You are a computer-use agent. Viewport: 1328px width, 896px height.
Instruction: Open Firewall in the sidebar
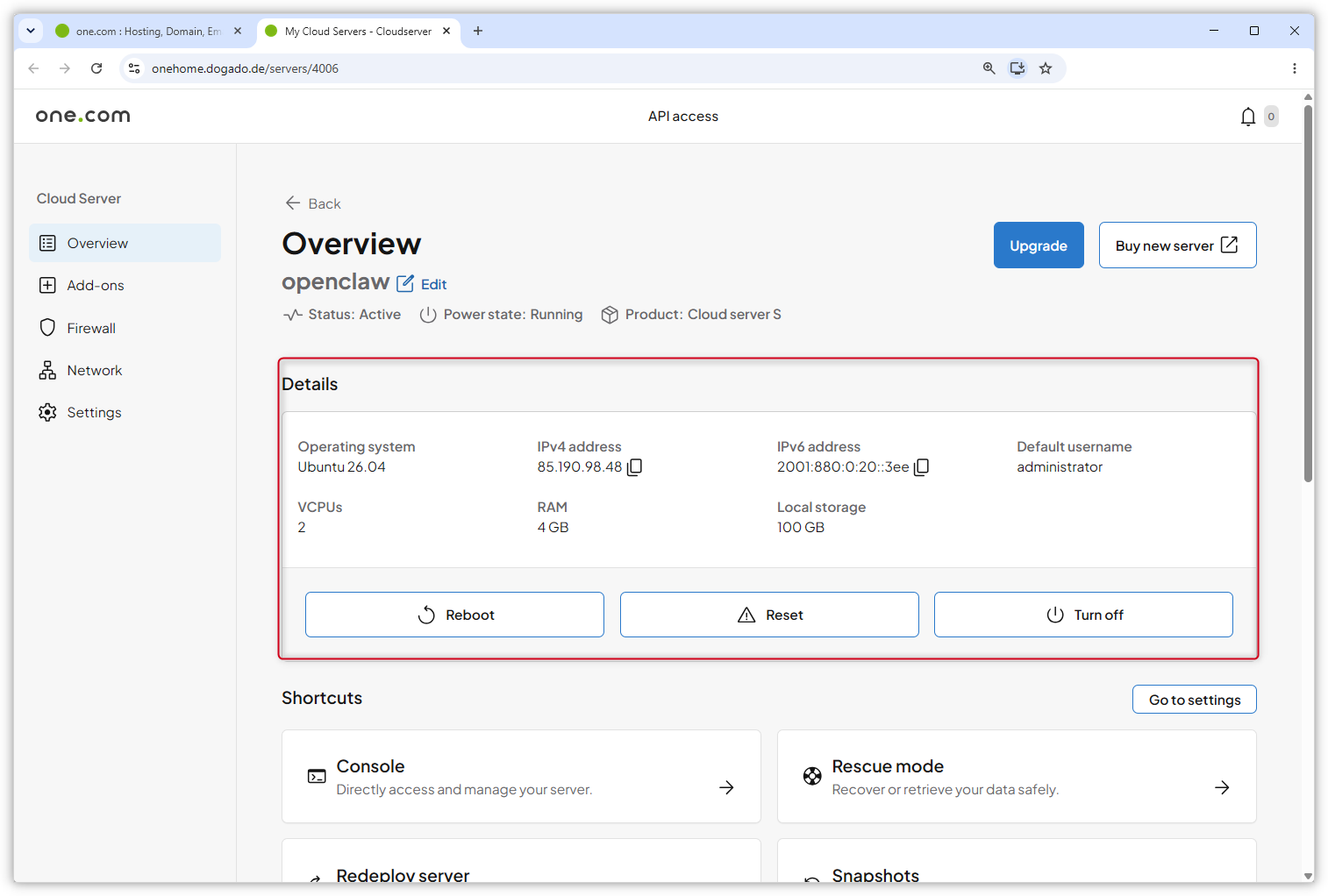(x=125, y=328)
